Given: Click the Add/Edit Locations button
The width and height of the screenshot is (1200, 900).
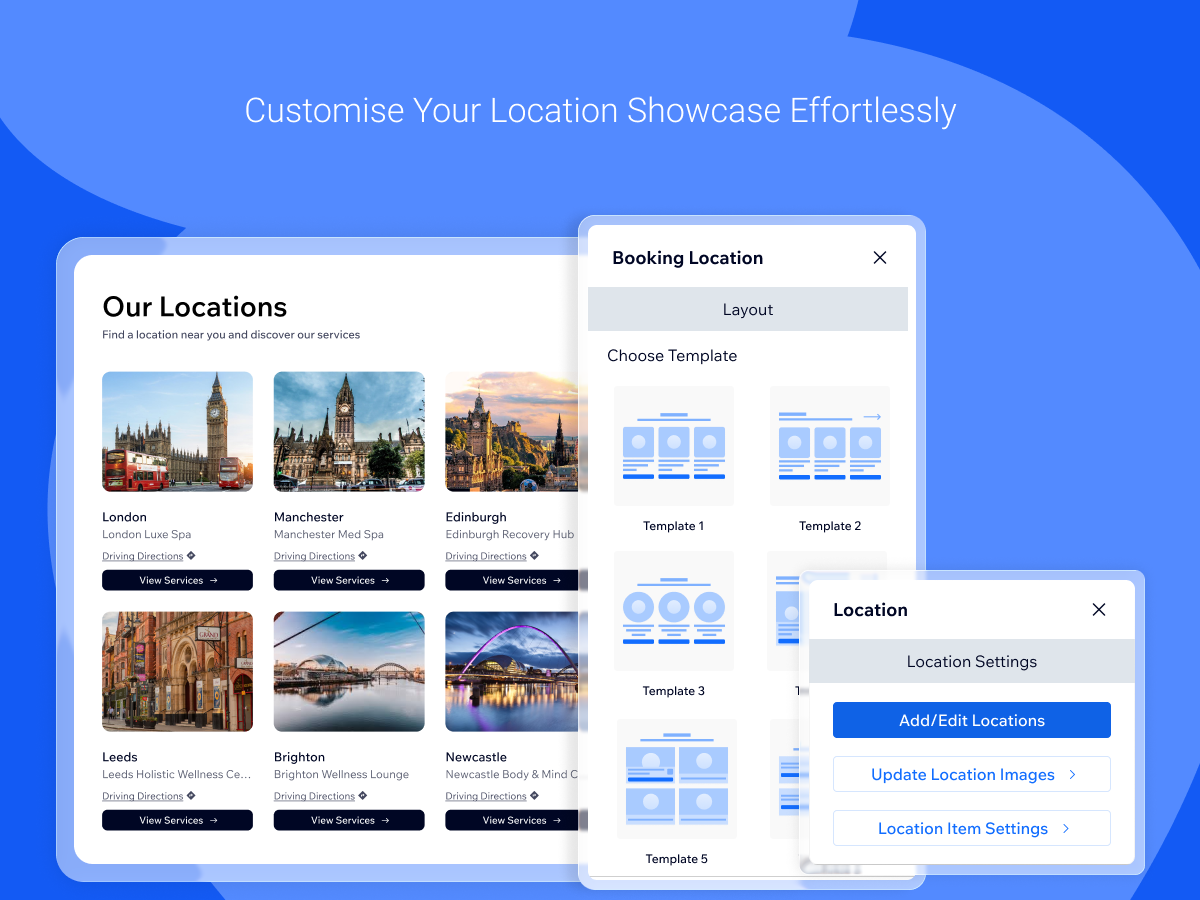Looking at the screenshot, I should 971,720.
